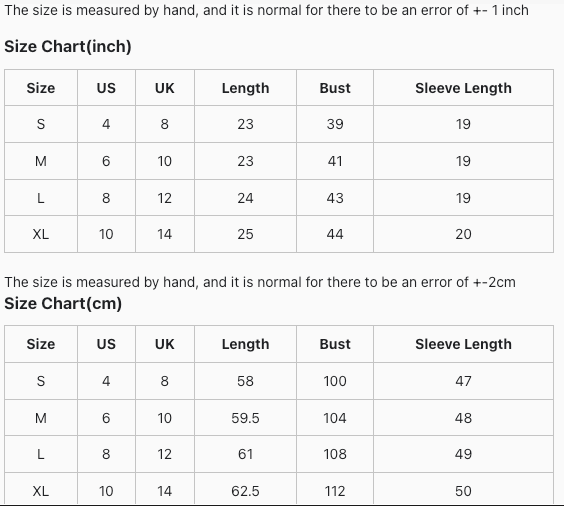Select the Sleeve Length header in inch chart
The height and width of the screenshot is (507, 564).
(x=463, y=88)
